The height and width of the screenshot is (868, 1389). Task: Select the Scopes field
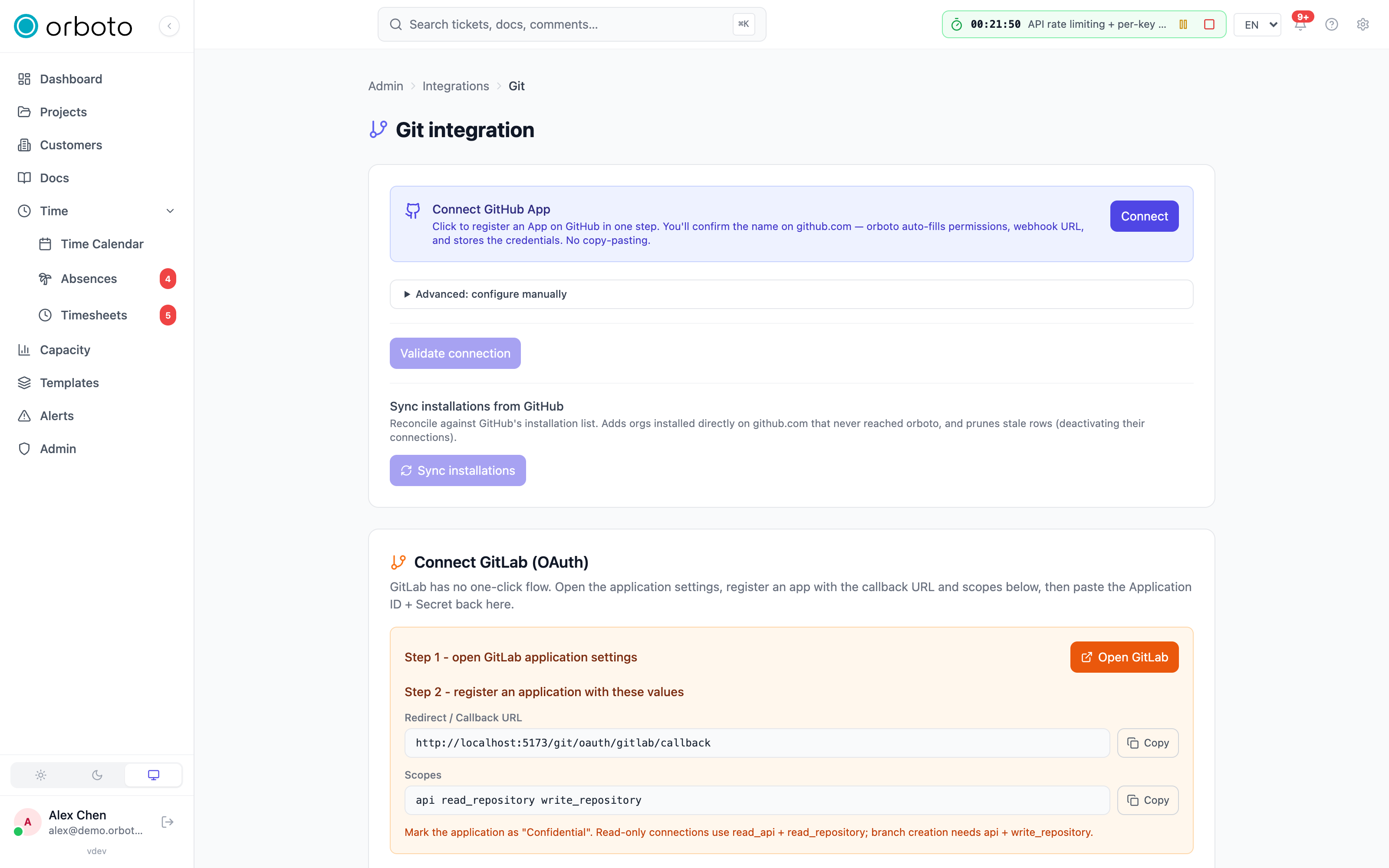coord(757,800)
